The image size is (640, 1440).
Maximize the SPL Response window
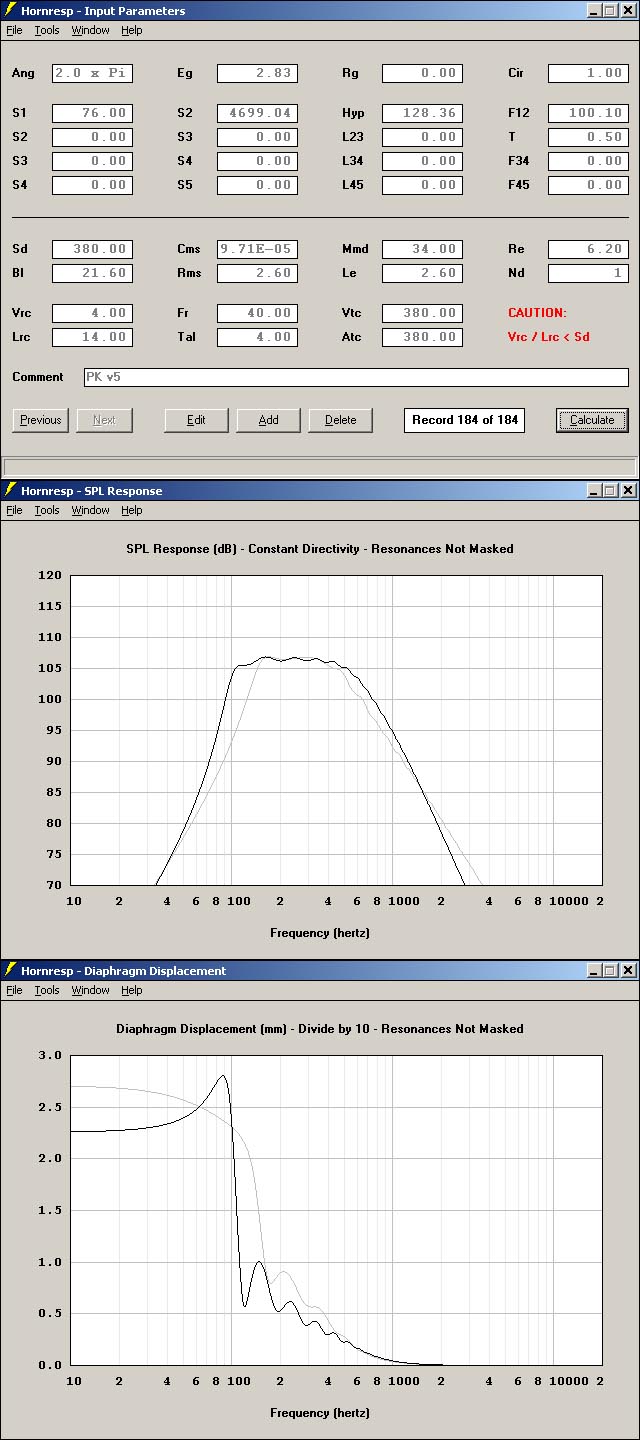(610, 490)
